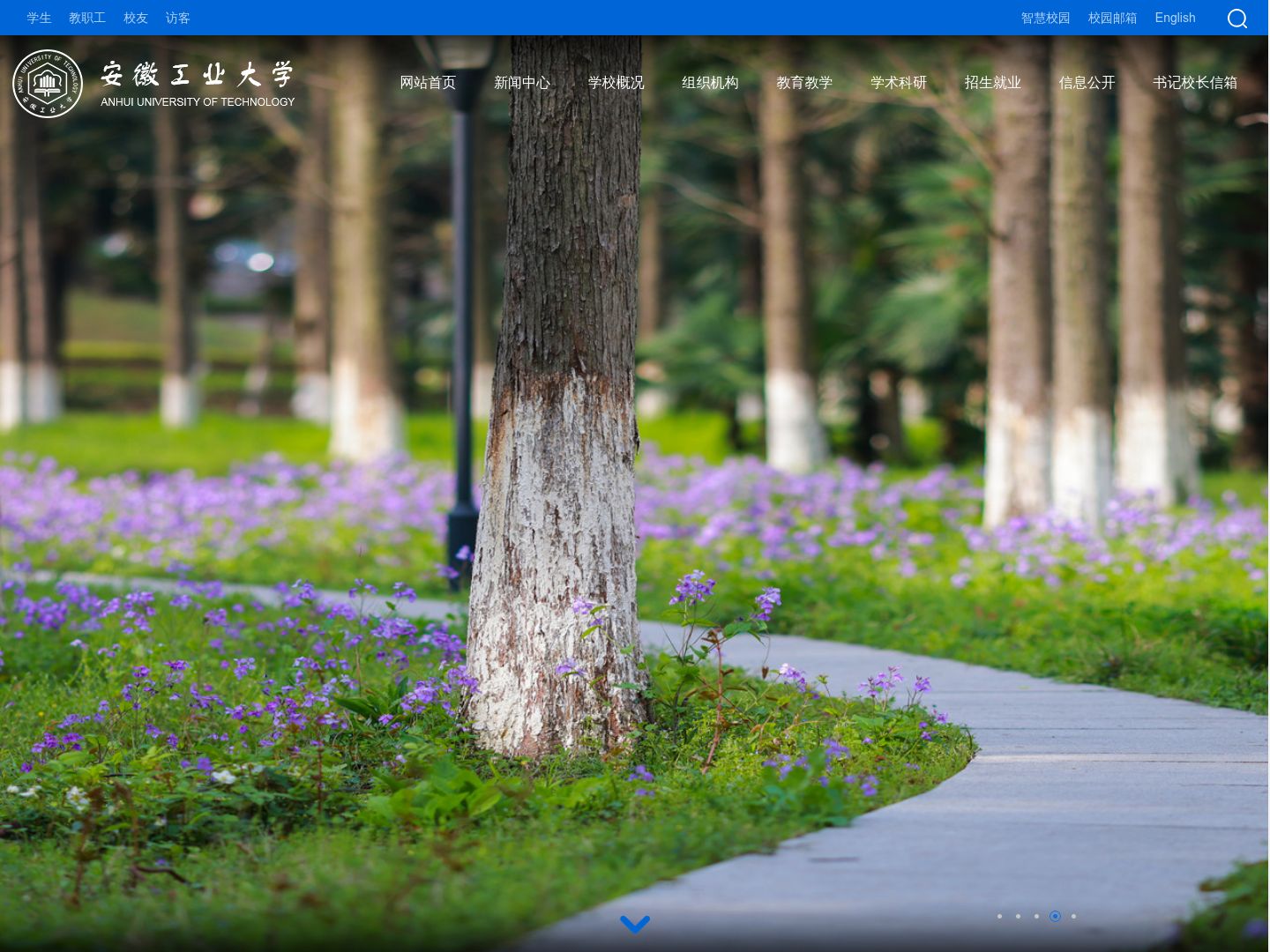Select the third carousel dot
The height and width of the screenshot is (952, 1270).
(1036, 916)
